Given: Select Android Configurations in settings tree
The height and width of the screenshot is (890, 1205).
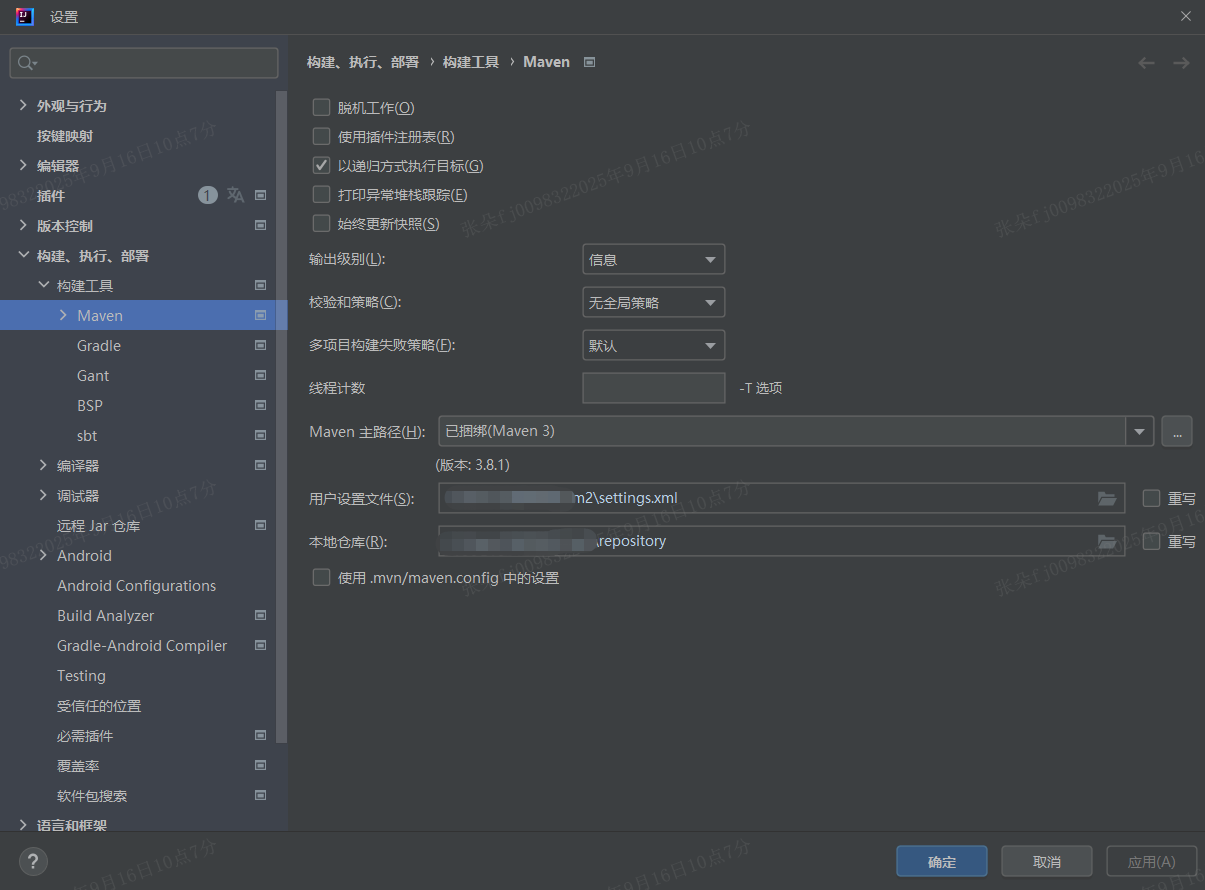Looking at the screenshot, I should tap(137, 585).
